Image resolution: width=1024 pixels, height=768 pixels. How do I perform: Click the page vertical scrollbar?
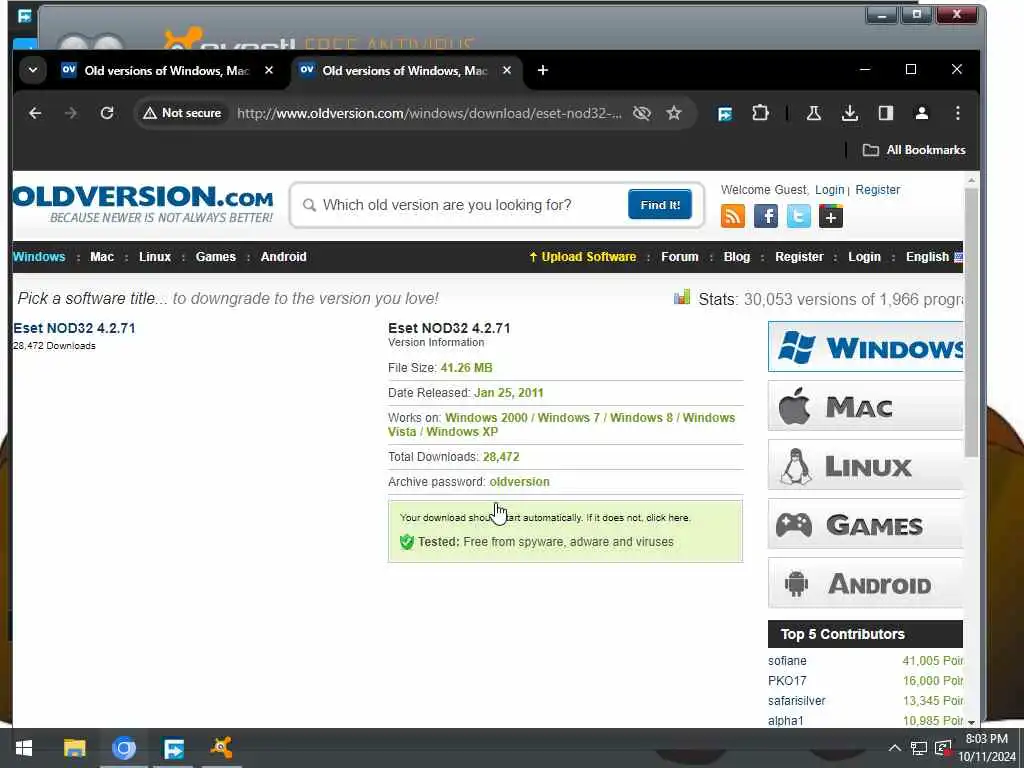971,323
